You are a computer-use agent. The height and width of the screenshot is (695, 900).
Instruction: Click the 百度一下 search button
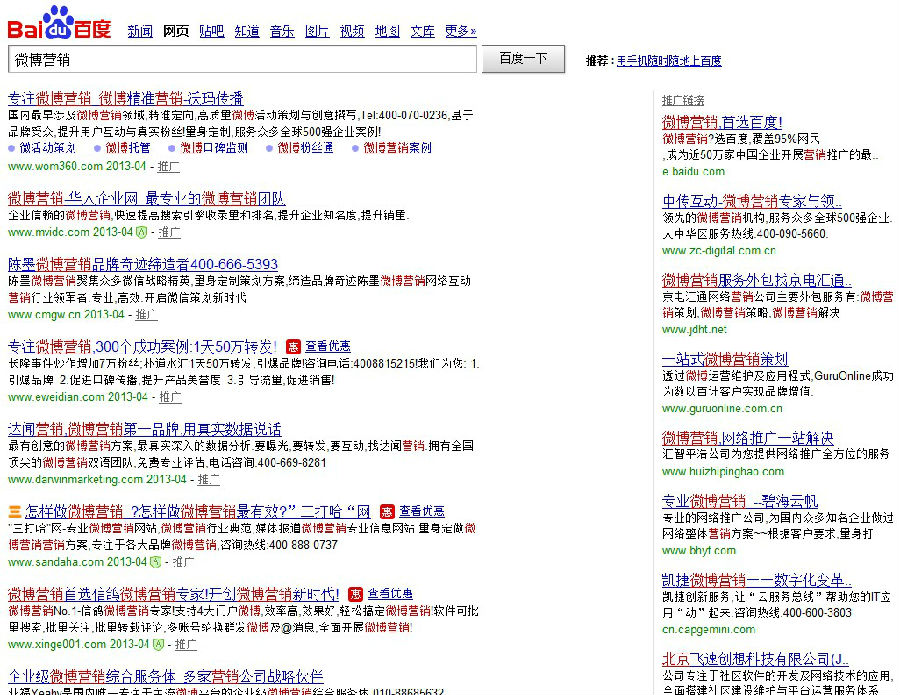[523, 59]
